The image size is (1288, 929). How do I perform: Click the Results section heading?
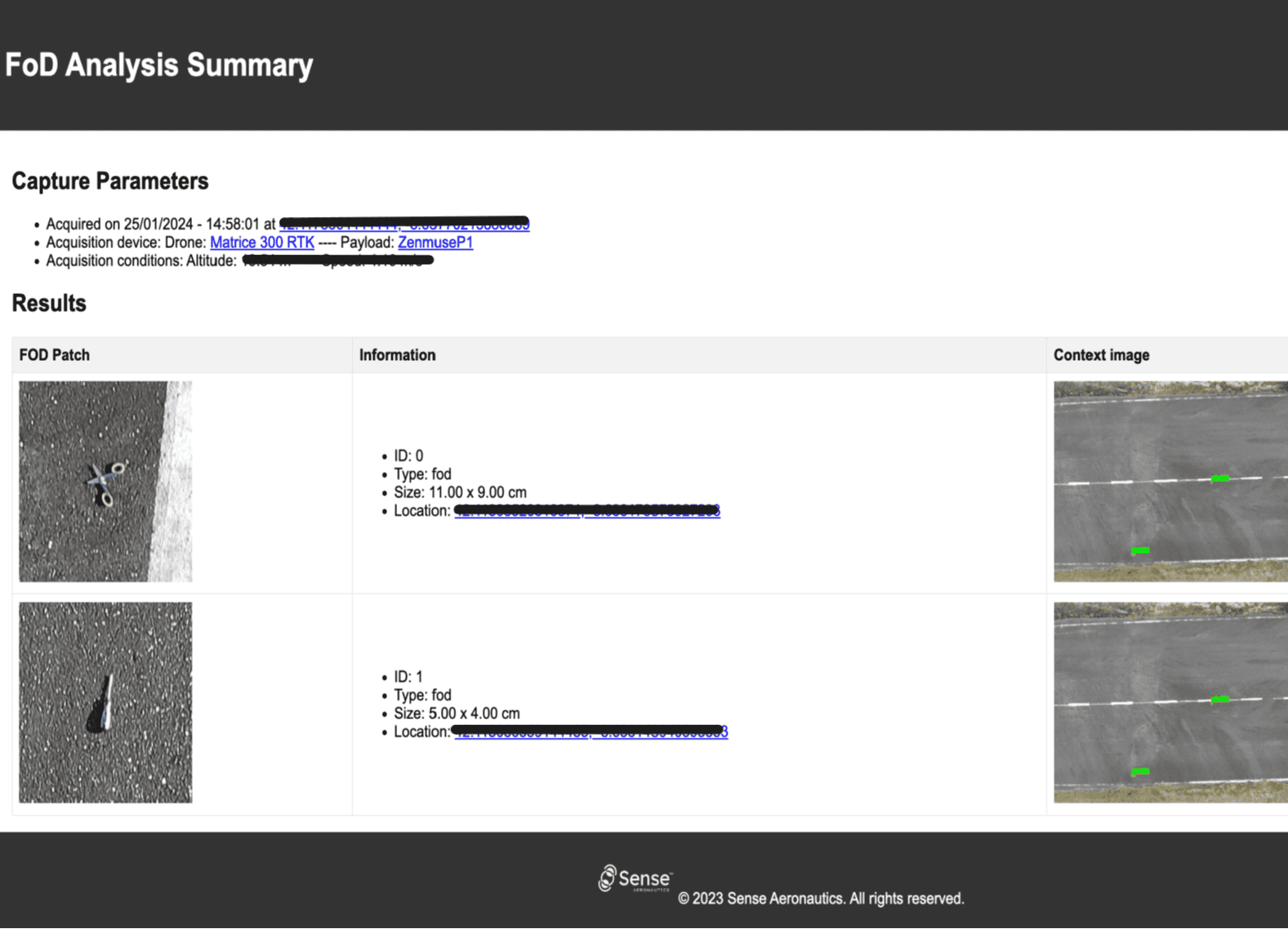click(x=49, y=304)
